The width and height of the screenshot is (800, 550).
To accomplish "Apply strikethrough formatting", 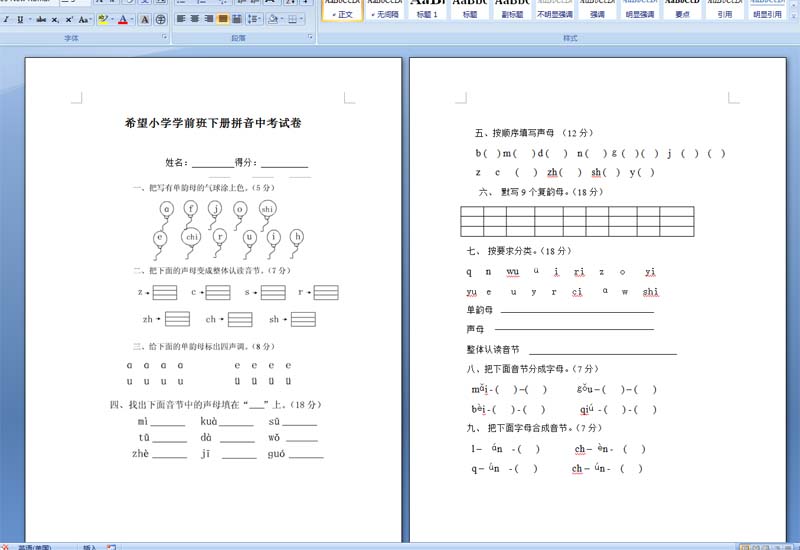I will point(41,19).
